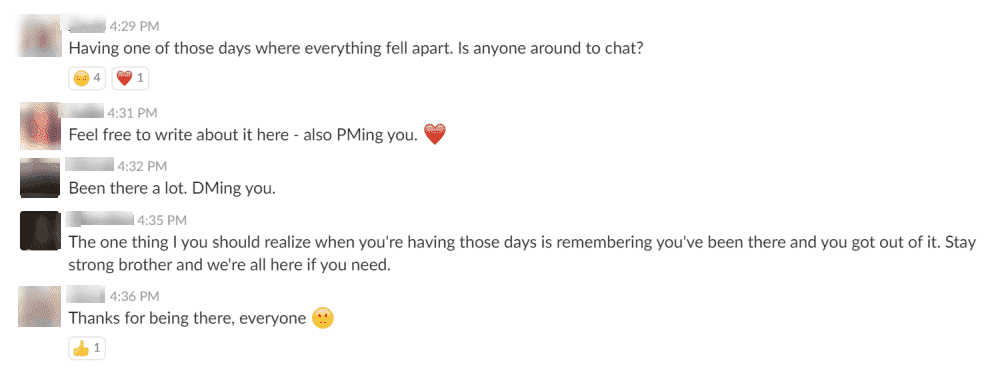
Task: Click the 4:31 PM timestamp
Action: click(x=132, y=113)
